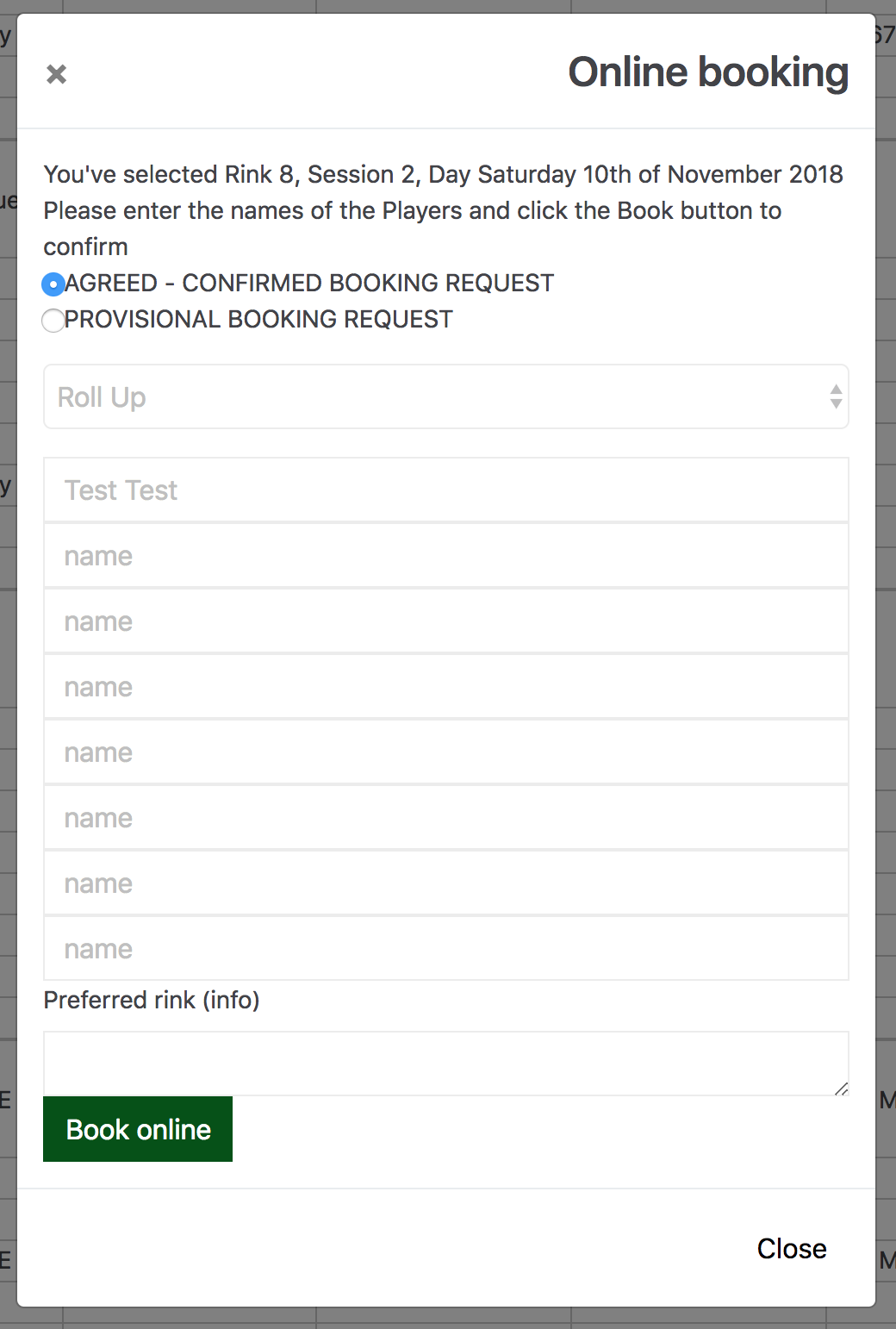896x1329 pixels.
Task: Select AGREED - CONFIRMED BOOKING REQUEST radio button
Action: [x=53, y=284]
